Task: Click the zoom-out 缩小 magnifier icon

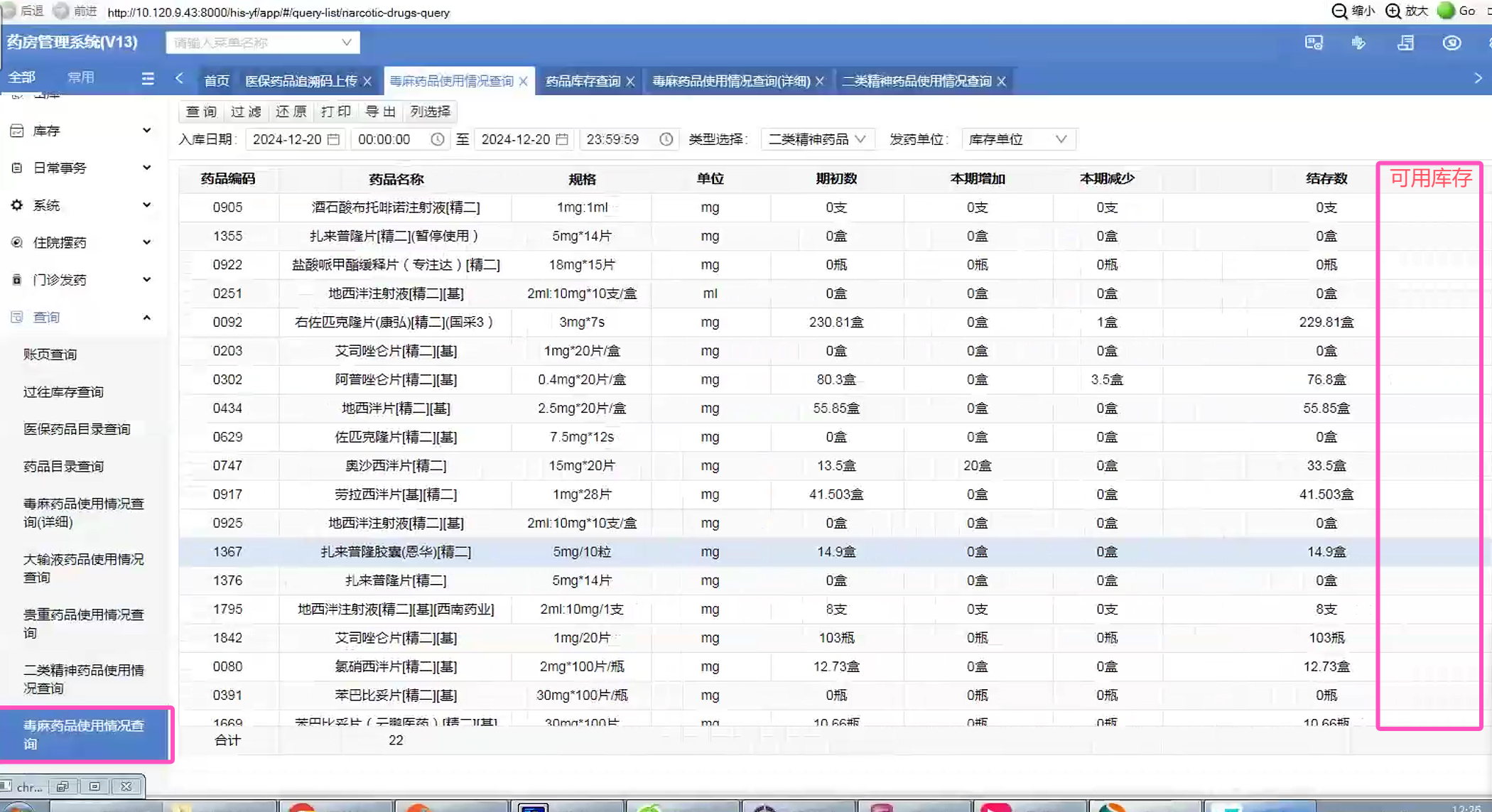Action: click(x=1339, y=11)
